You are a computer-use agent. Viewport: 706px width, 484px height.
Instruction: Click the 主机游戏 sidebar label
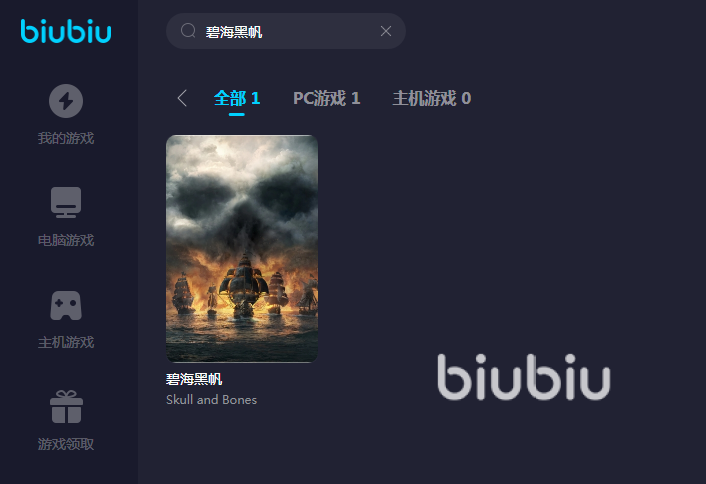click(x=66, y=342)
